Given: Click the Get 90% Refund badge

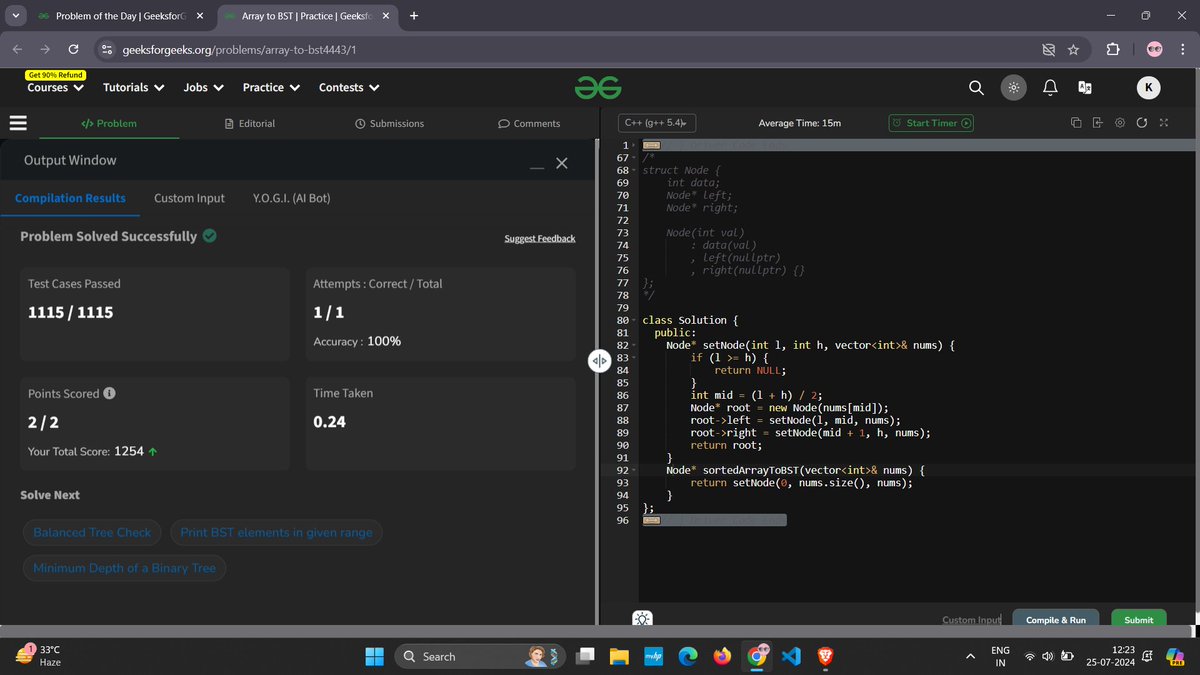Looking at the screenshot, I should [56, 75].
